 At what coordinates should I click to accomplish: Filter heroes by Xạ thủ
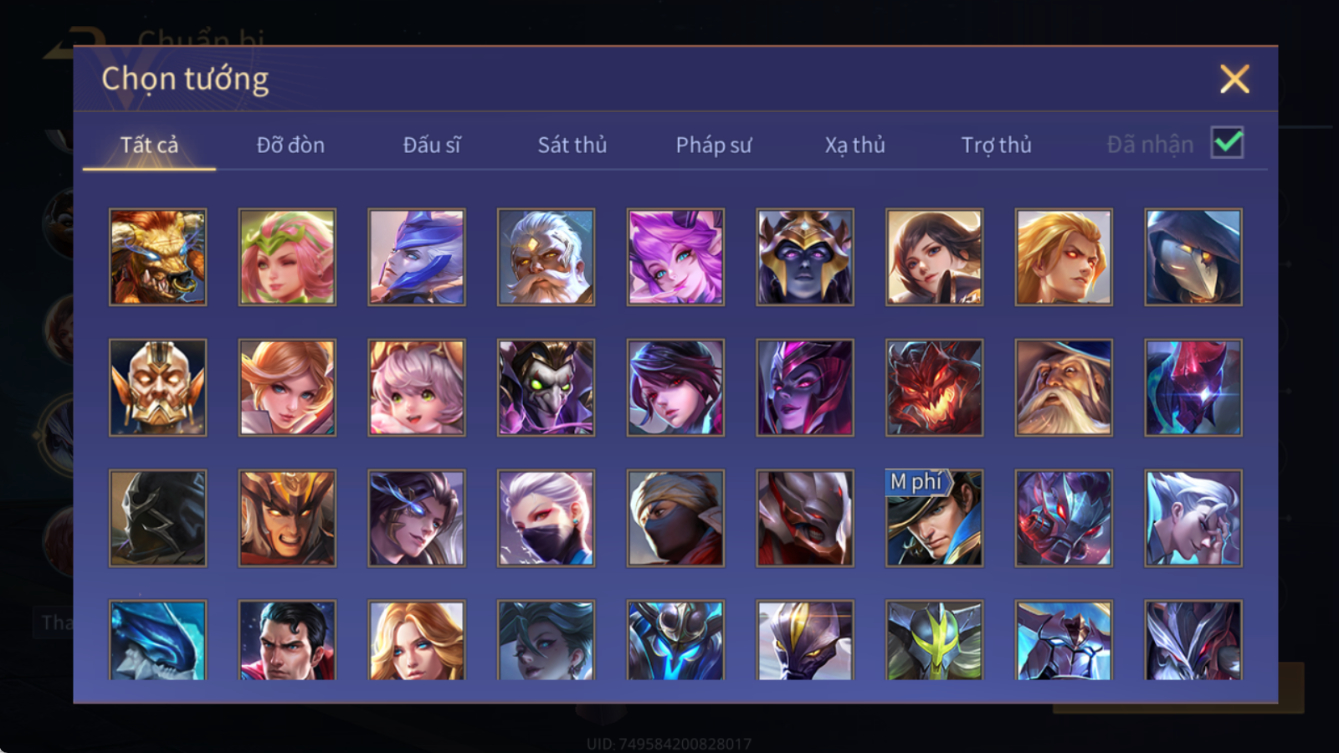click(855, 145)
